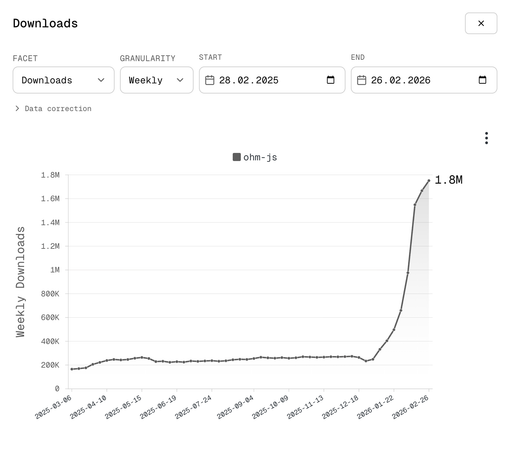This screenshot has width=510, height=451.
Task: Open the End date calendar picker icon
Action: click(482, 80)
